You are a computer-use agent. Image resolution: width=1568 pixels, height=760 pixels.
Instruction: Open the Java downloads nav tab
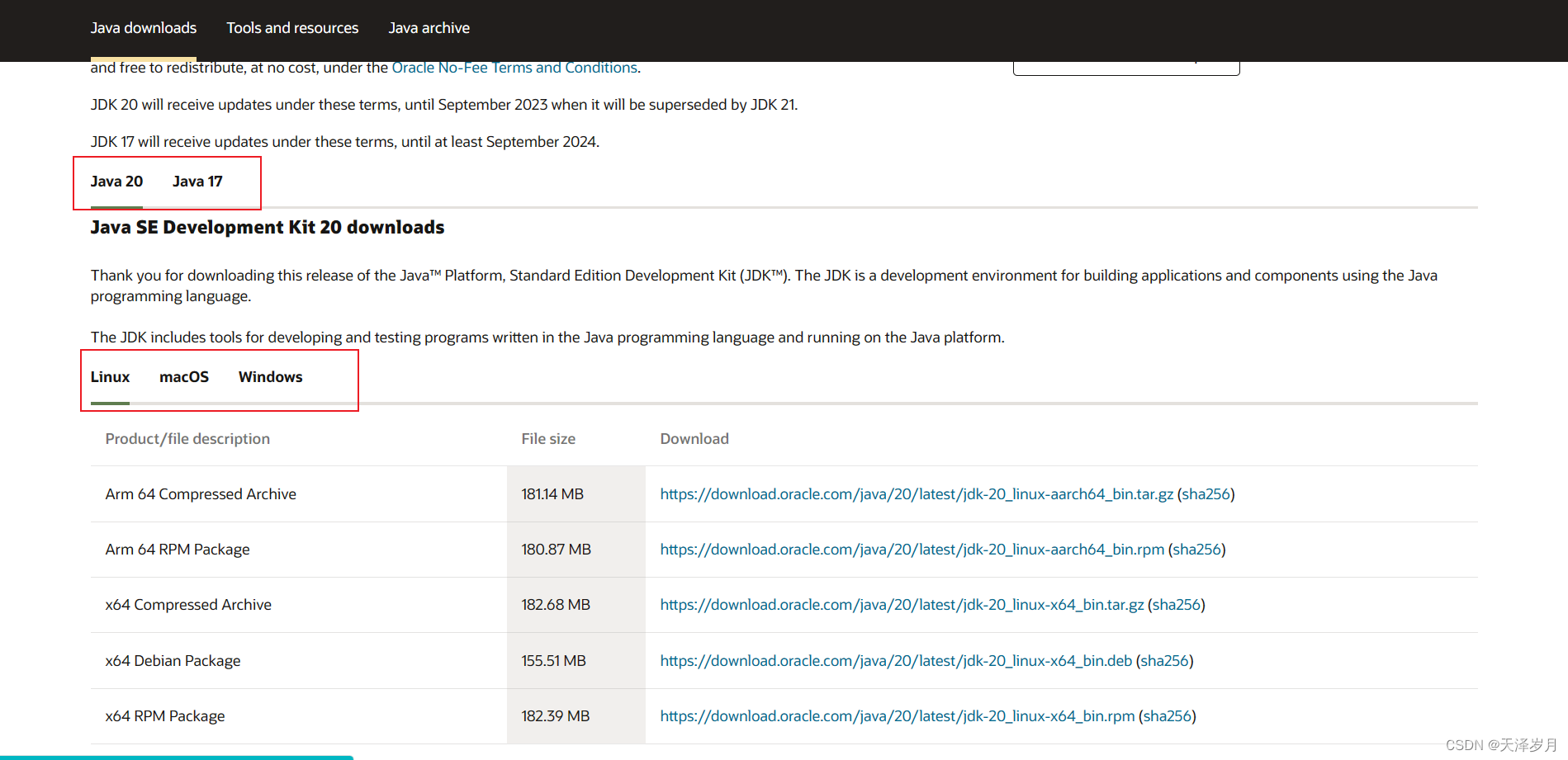[144, 28]
